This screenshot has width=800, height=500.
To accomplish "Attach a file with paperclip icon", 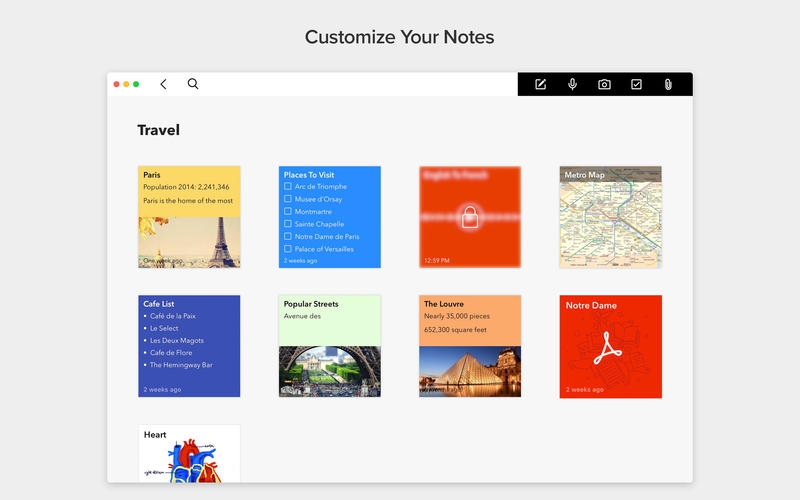I will point(668,84).
